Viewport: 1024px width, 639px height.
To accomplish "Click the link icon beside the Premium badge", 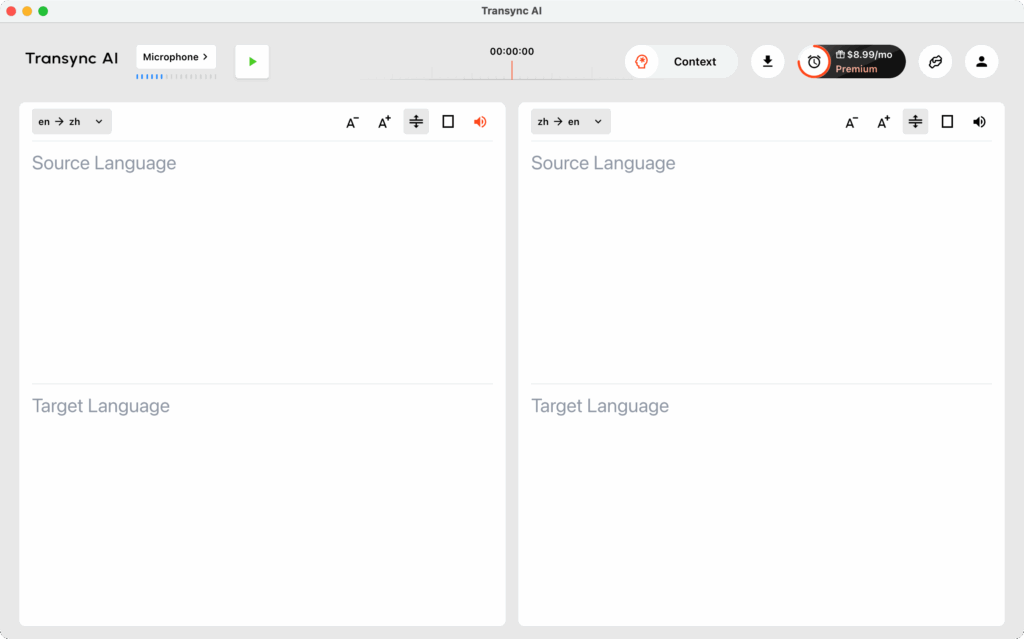I will (x=935, y=62).
